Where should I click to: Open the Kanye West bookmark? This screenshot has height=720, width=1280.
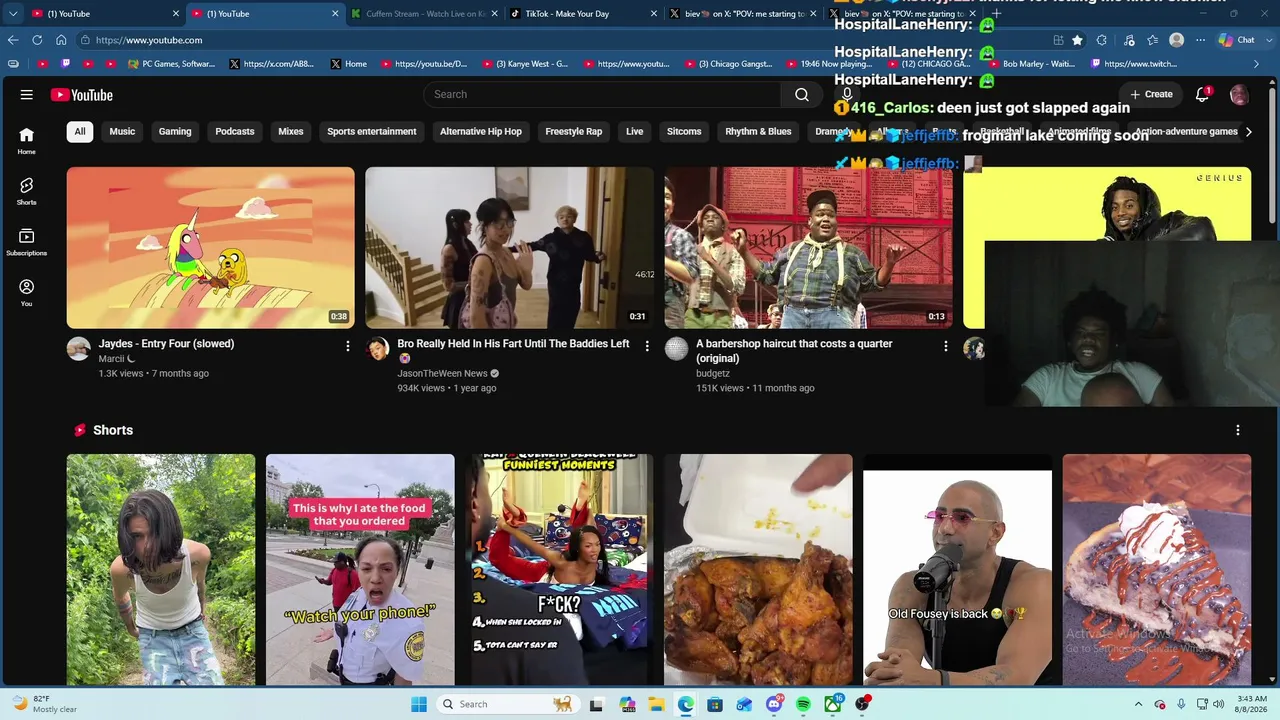click(525, 64)
